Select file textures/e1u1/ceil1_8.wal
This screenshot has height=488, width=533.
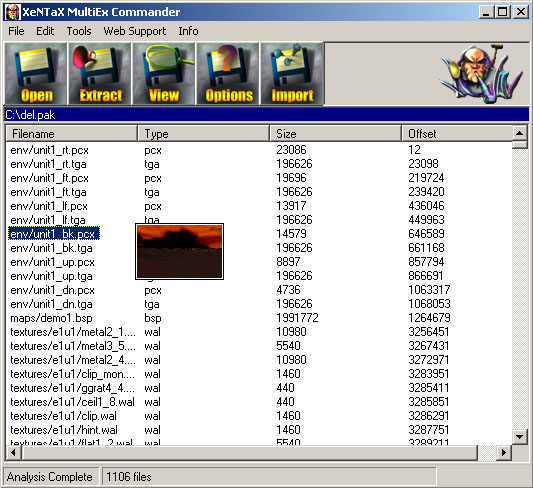click(72, 402)
